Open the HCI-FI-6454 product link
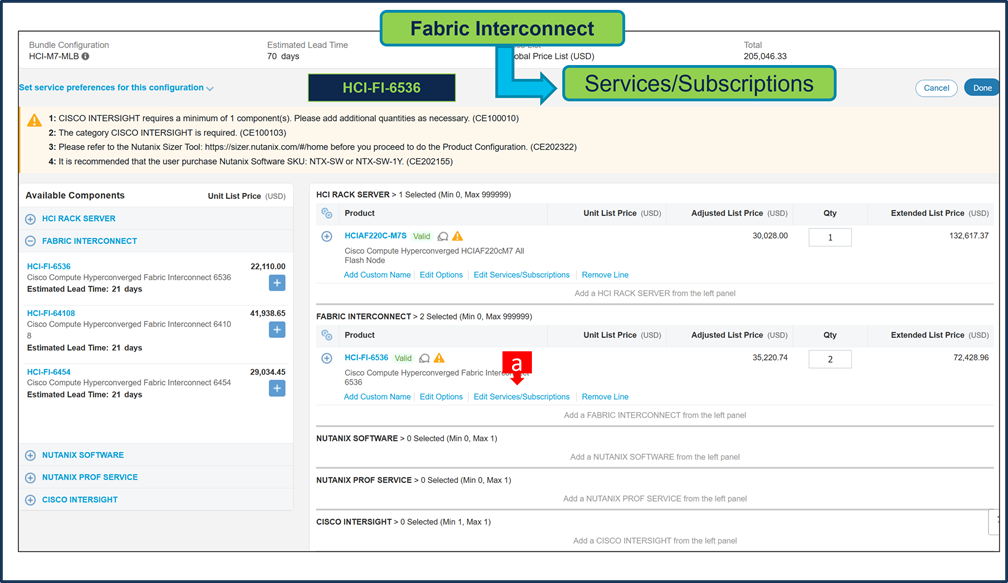 tap(49, 372)
